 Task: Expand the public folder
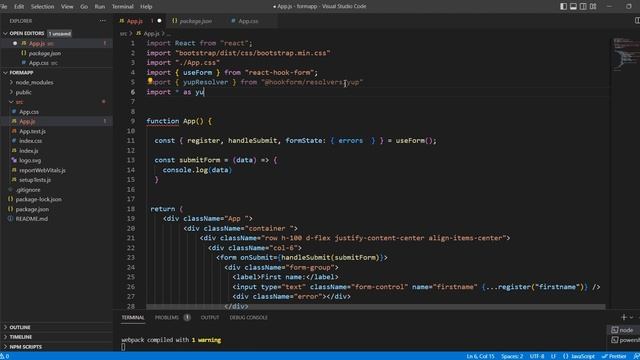(x=23, y=92)
